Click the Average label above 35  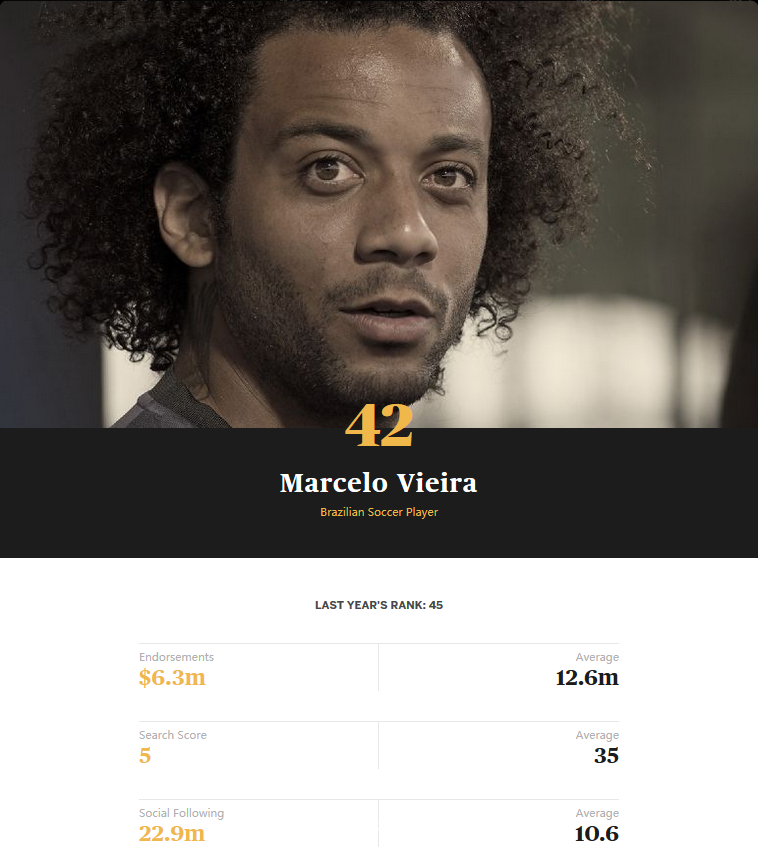click(597, 735)
